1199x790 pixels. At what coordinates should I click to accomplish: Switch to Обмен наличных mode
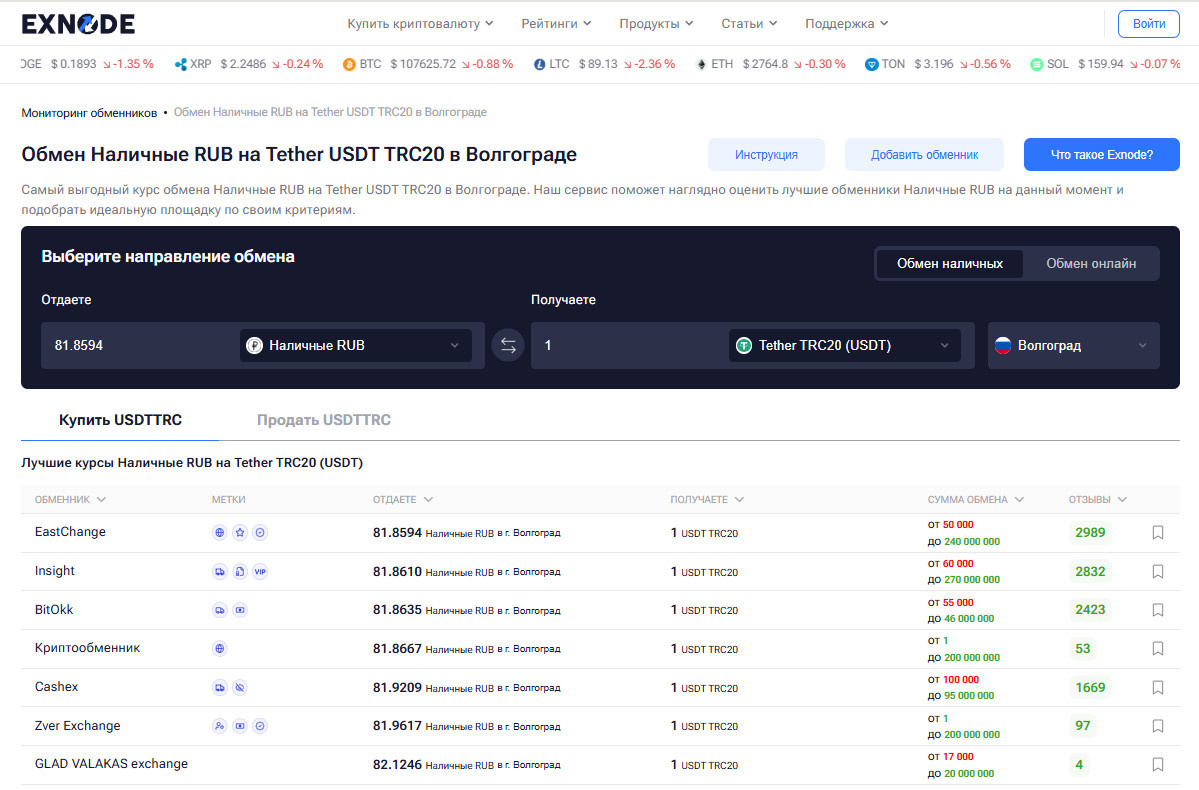[x=950, y=264]
